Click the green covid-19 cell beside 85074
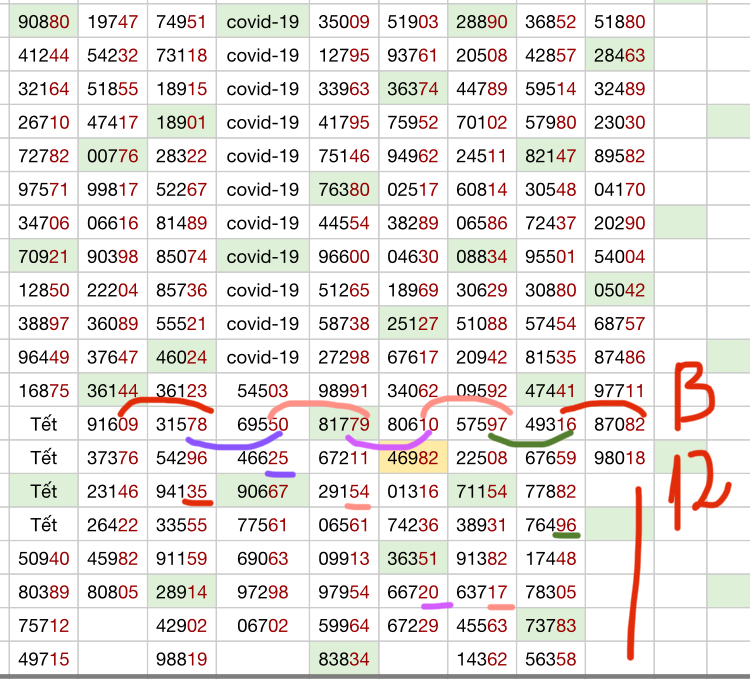The height and width of the screenshot is (695, 750). [262, 256]
